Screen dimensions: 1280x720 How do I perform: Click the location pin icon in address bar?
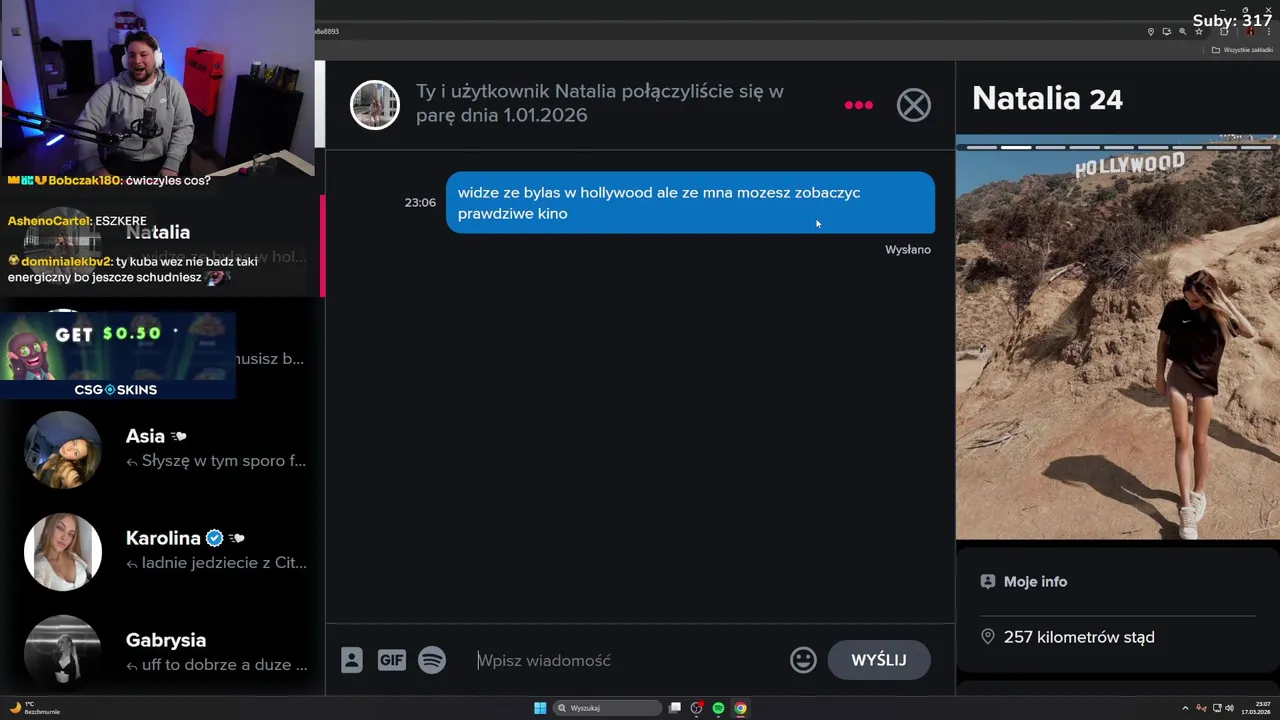1150,31
